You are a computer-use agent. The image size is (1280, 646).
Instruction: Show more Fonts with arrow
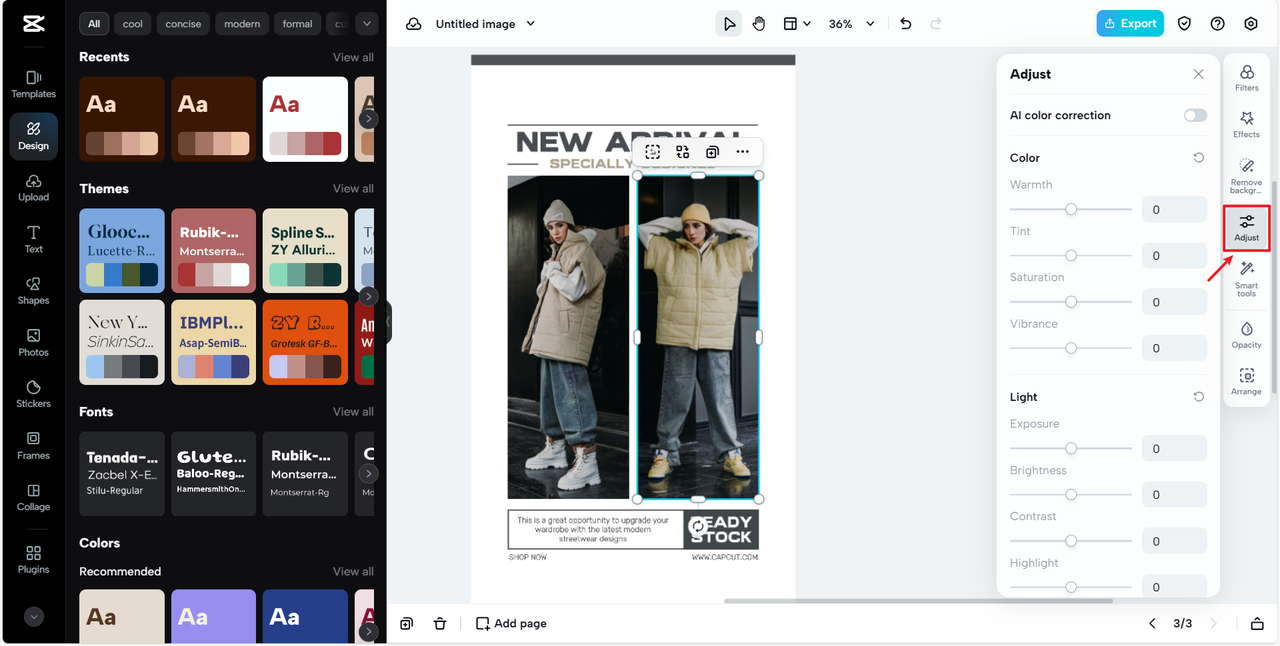(368, 474)
